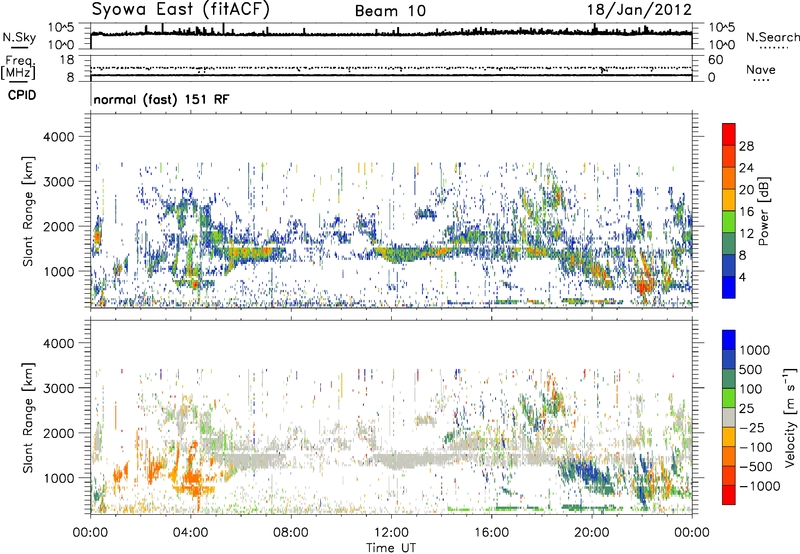Select the "N.Sky" legend label

coord(19,37)
